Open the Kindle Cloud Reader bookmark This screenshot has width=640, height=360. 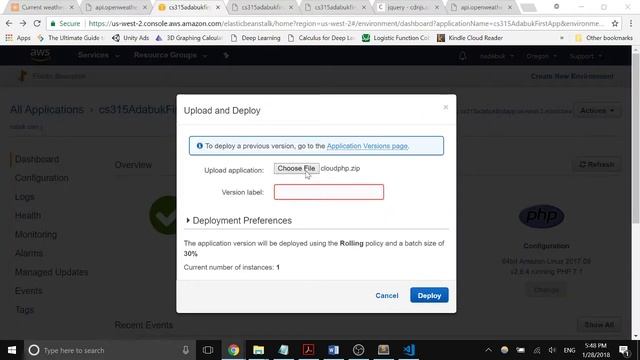point(470,38)
